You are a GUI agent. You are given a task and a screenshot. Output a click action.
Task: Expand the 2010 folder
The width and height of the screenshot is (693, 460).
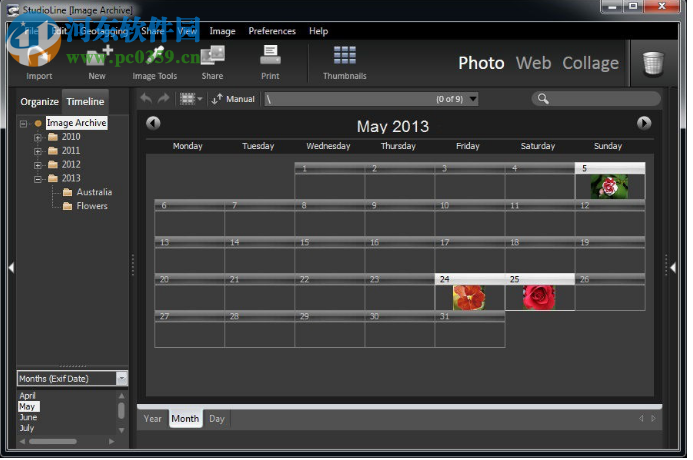point(38,137)
